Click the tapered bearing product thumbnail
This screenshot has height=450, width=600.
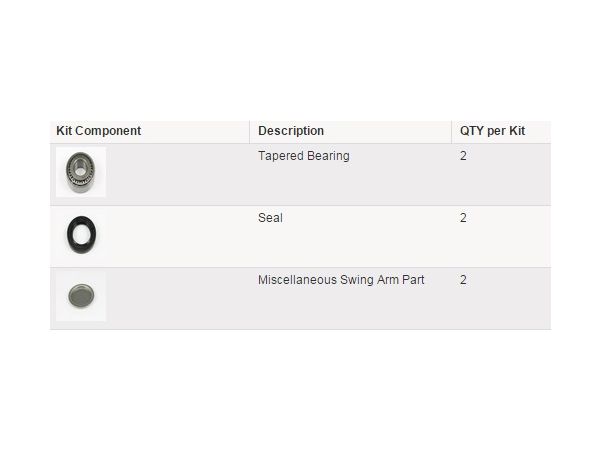(x=80, y=172)
